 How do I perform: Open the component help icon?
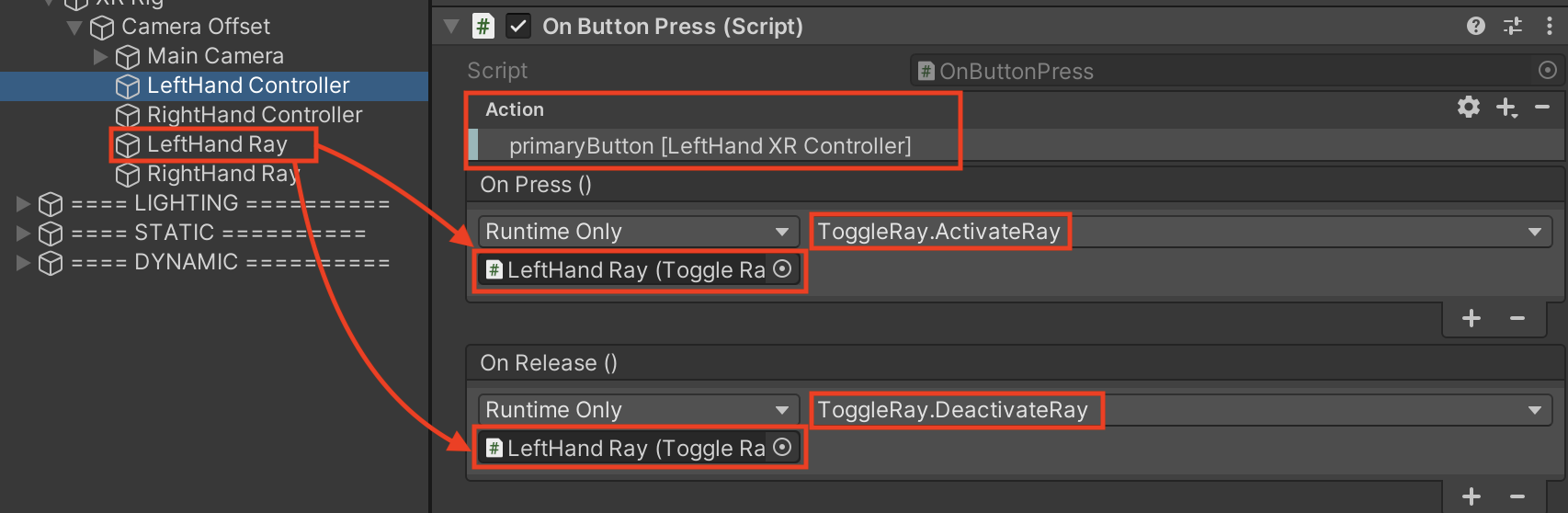pyautogui.click(x=1476, y=26)
